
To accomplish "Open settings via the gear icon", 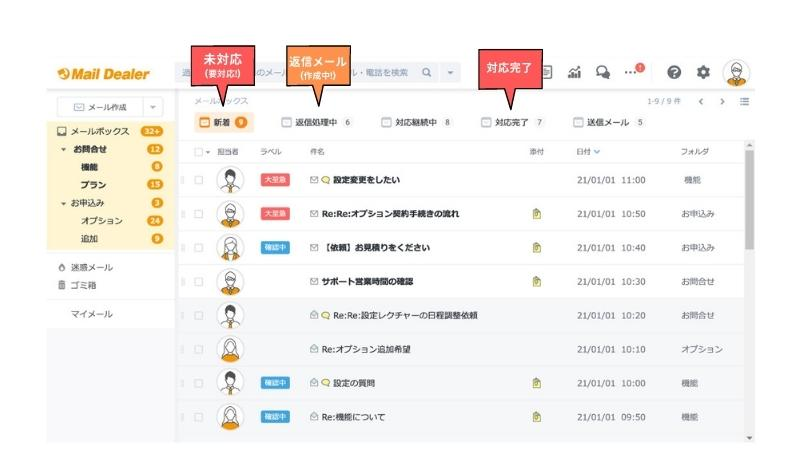I will [703, 72].
